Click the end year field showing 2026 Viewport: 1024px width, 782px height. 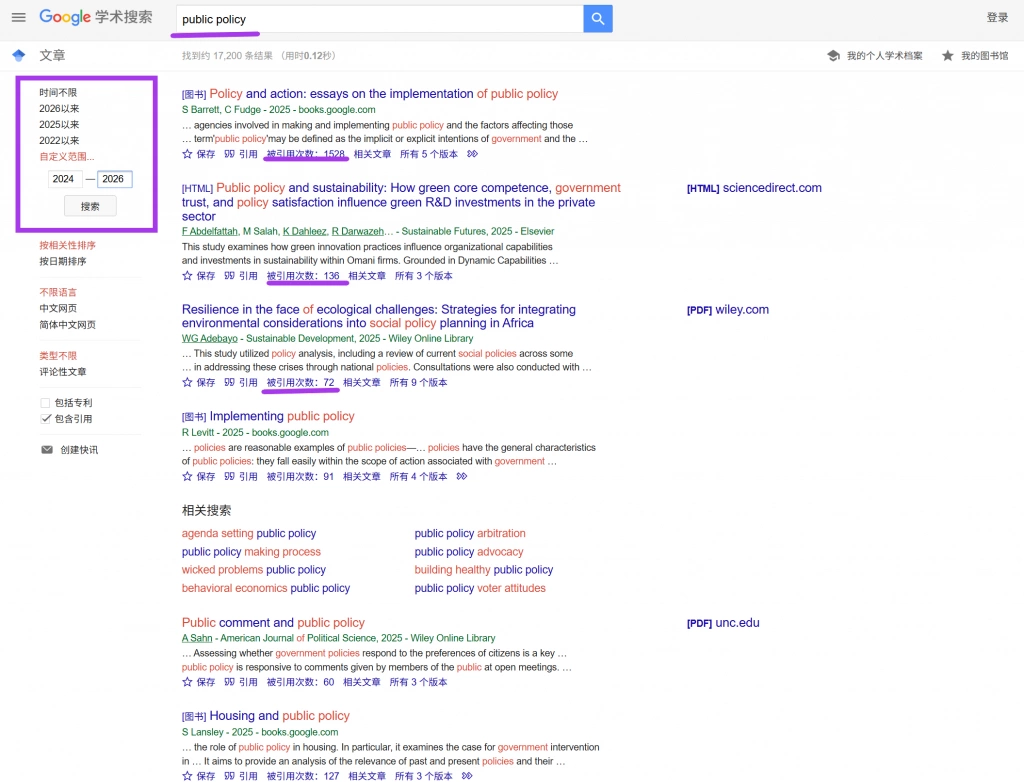click(115, 179)
